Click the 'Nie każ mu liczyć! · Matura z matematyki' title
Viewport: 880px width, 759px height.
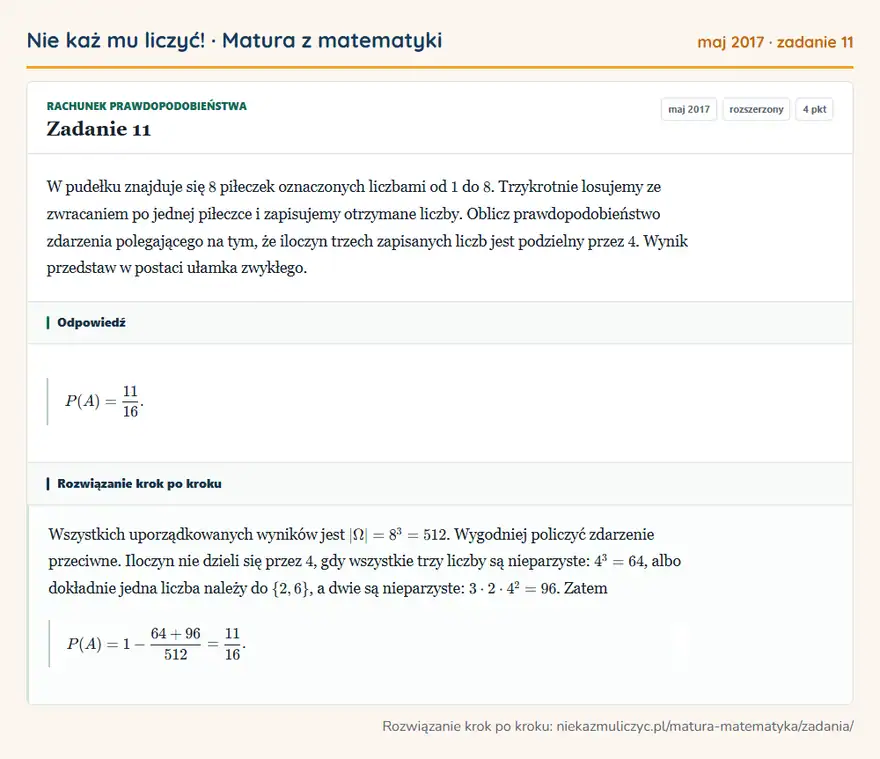point(234,40)
